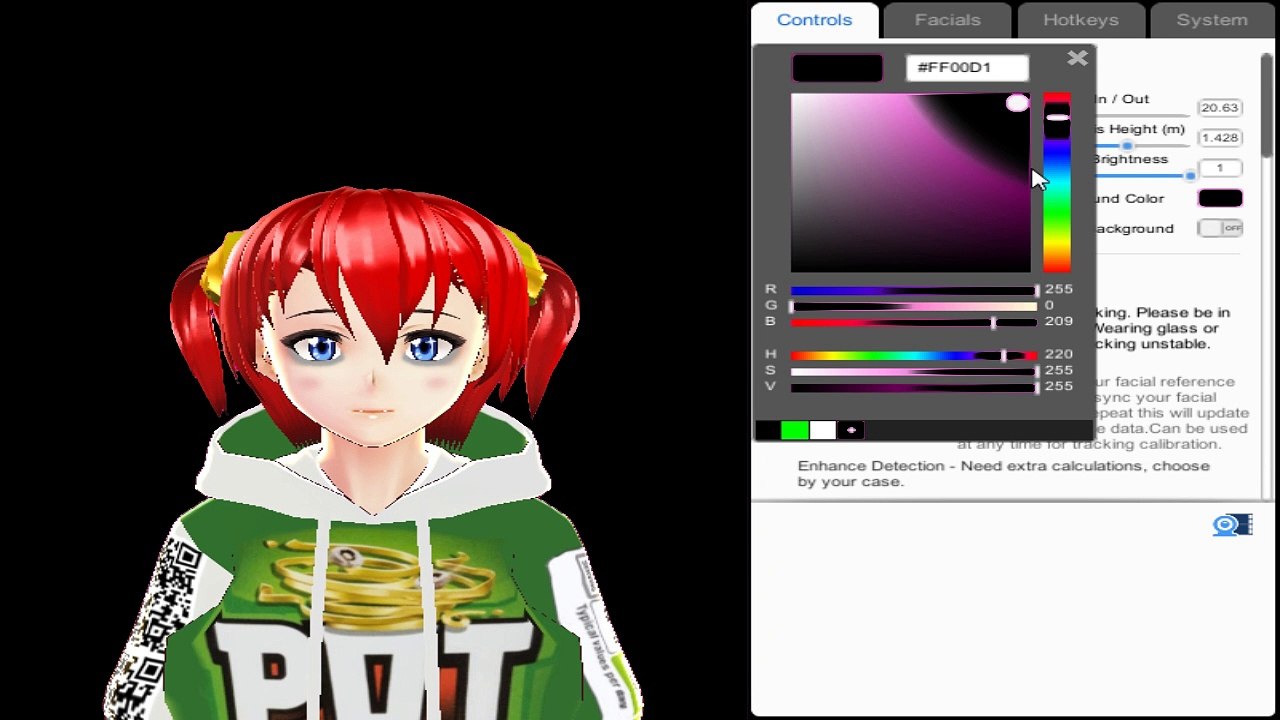
Task: Click the vertical rainbow hue bar
Action: click(1056, 182)
